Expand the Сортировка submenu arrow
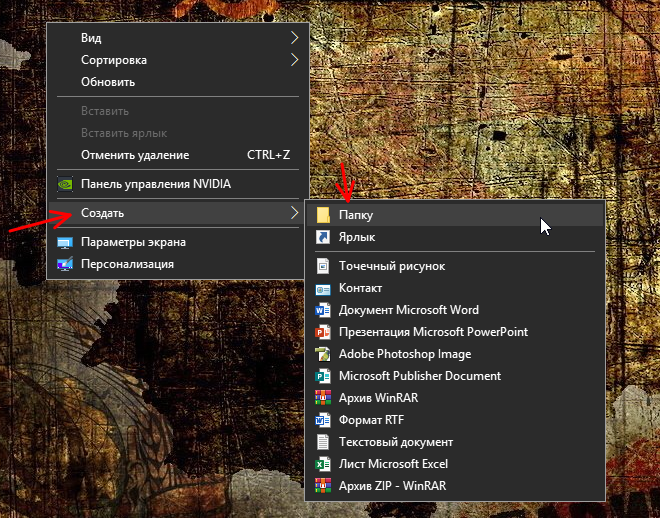The height and width of the screenshot is (518, 660). coord(295,60)
